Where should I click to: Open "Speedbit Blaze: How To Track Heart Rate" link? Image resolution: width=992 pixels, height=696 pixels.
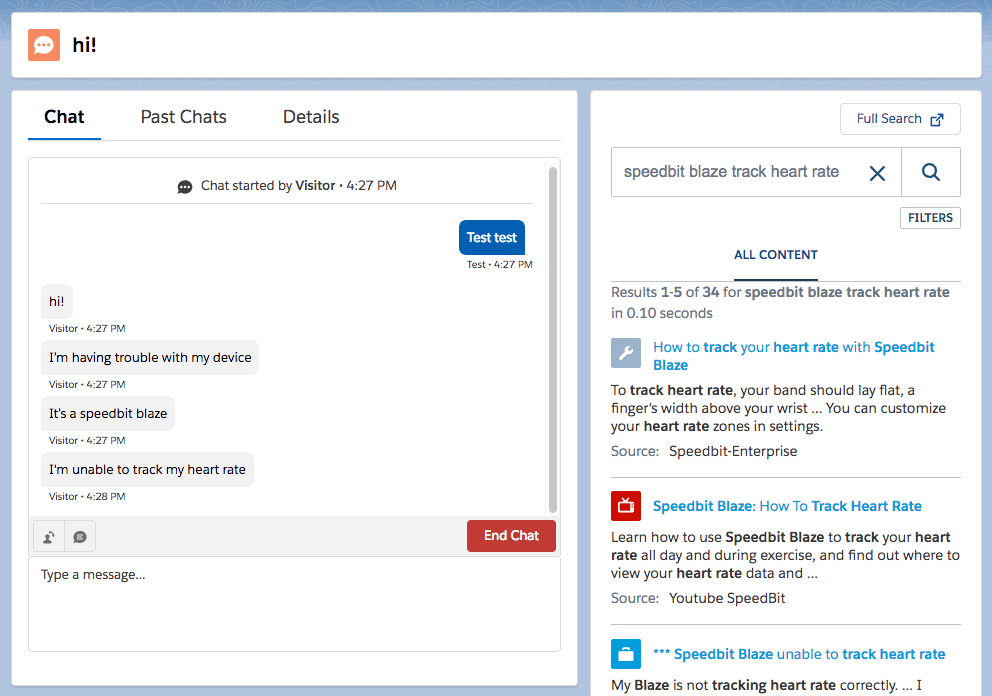tap(787, 506)
